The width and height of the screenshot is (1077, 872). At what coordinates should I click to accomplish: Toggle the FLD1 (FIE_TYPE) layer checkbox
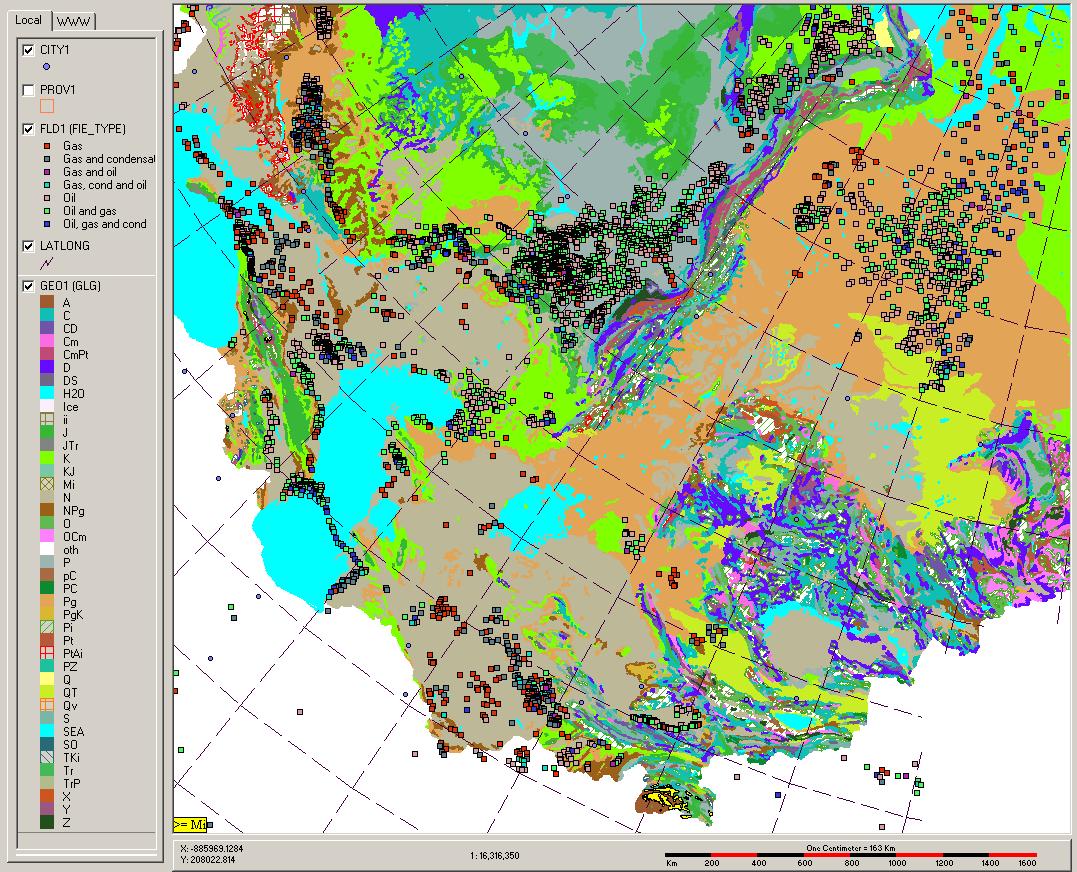click(x=29, y=129)
